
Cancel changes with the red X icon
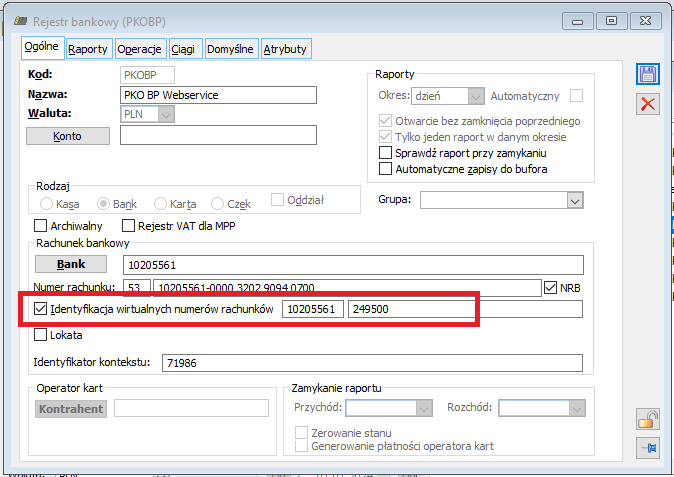coord(648,104)
